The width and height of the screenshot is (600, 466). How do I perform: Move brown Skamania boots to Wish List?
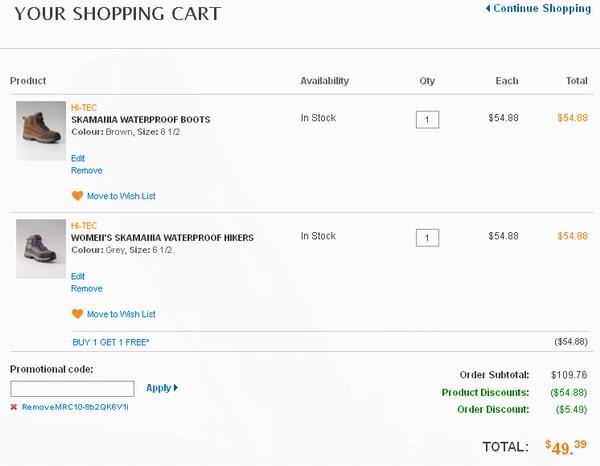[x=121, y=196]
